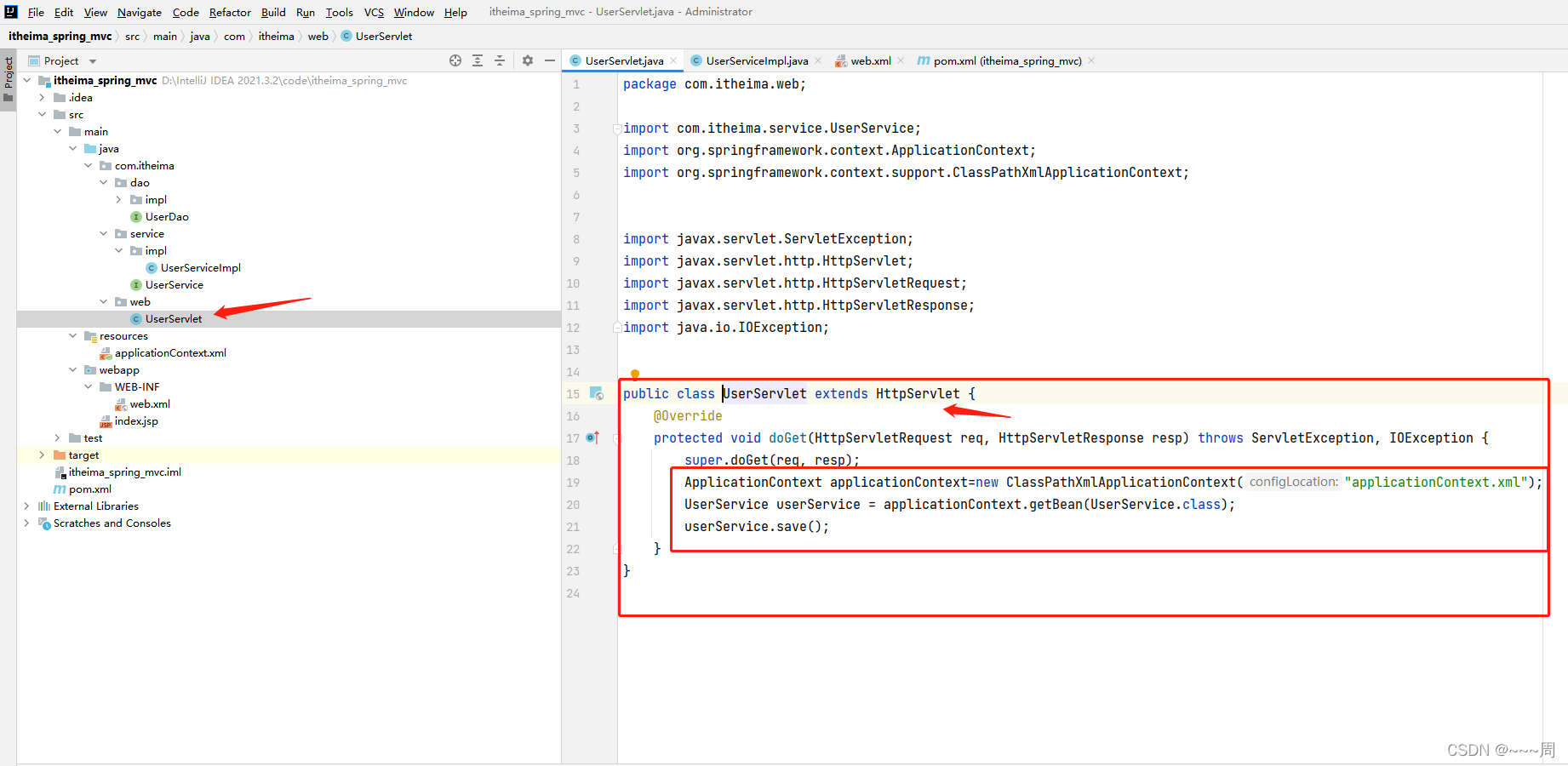The width and height of the screenshot is (1568, 766).
Task: Hide the Project panel with minus icon
Action: [550, 60]
